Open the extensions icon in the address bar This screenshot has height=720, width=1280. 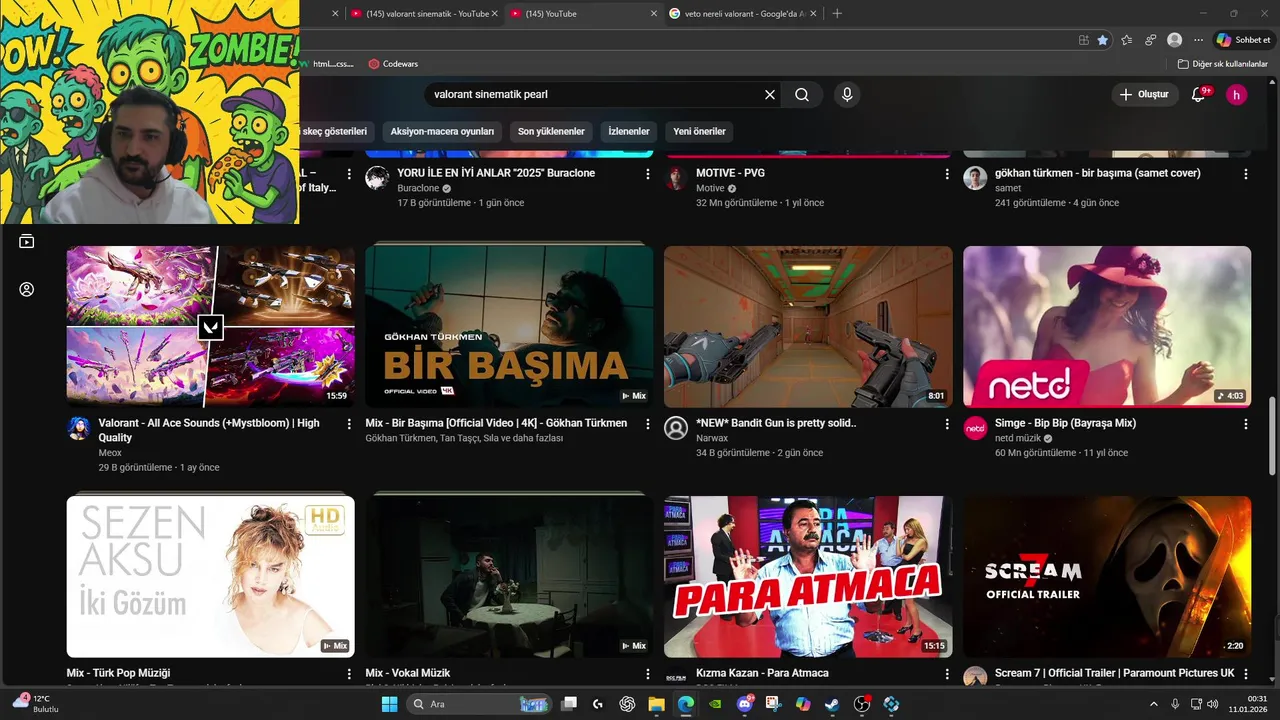click(1084, 40)
